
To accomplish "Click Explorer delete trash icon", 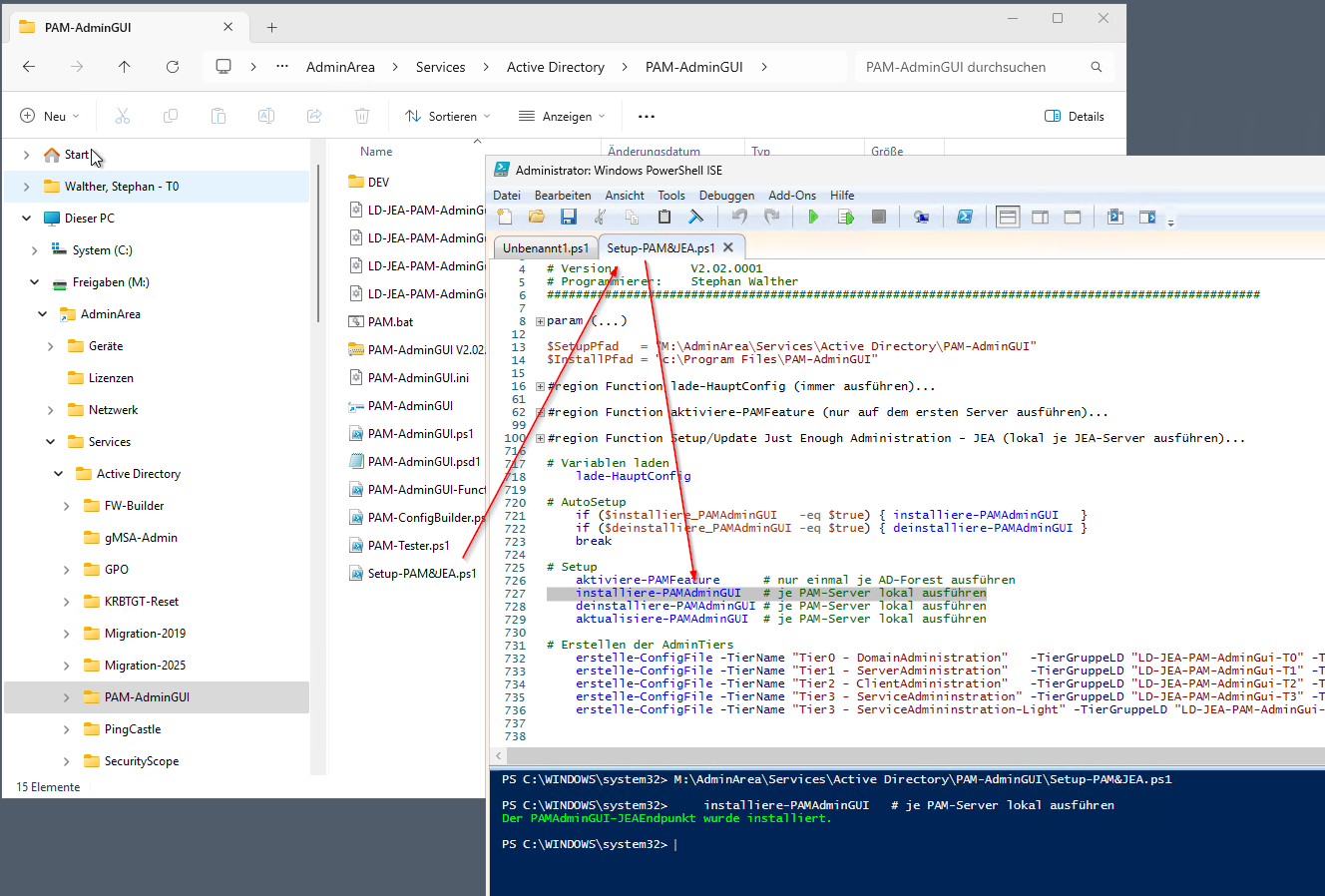I will 362,116.
